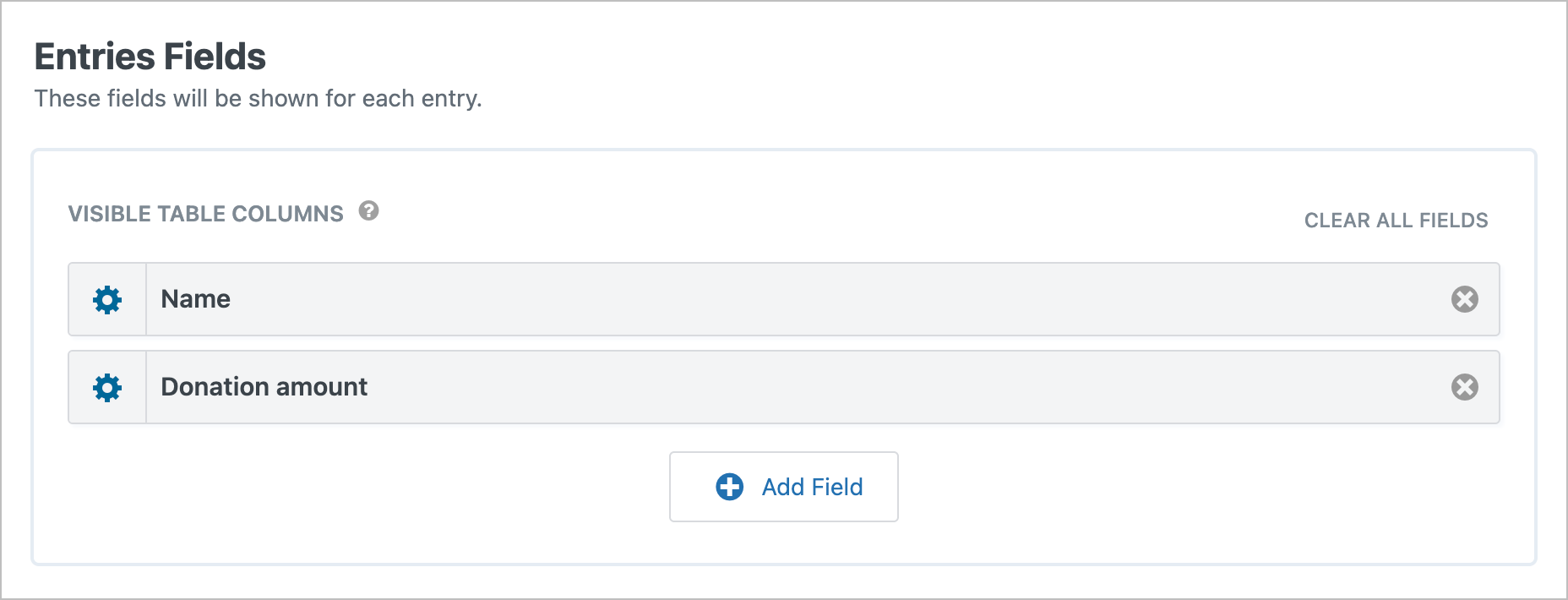Click the word 'Columns' in the section label
Viewport: 1568px width, 600px height.
pos(287,214)
